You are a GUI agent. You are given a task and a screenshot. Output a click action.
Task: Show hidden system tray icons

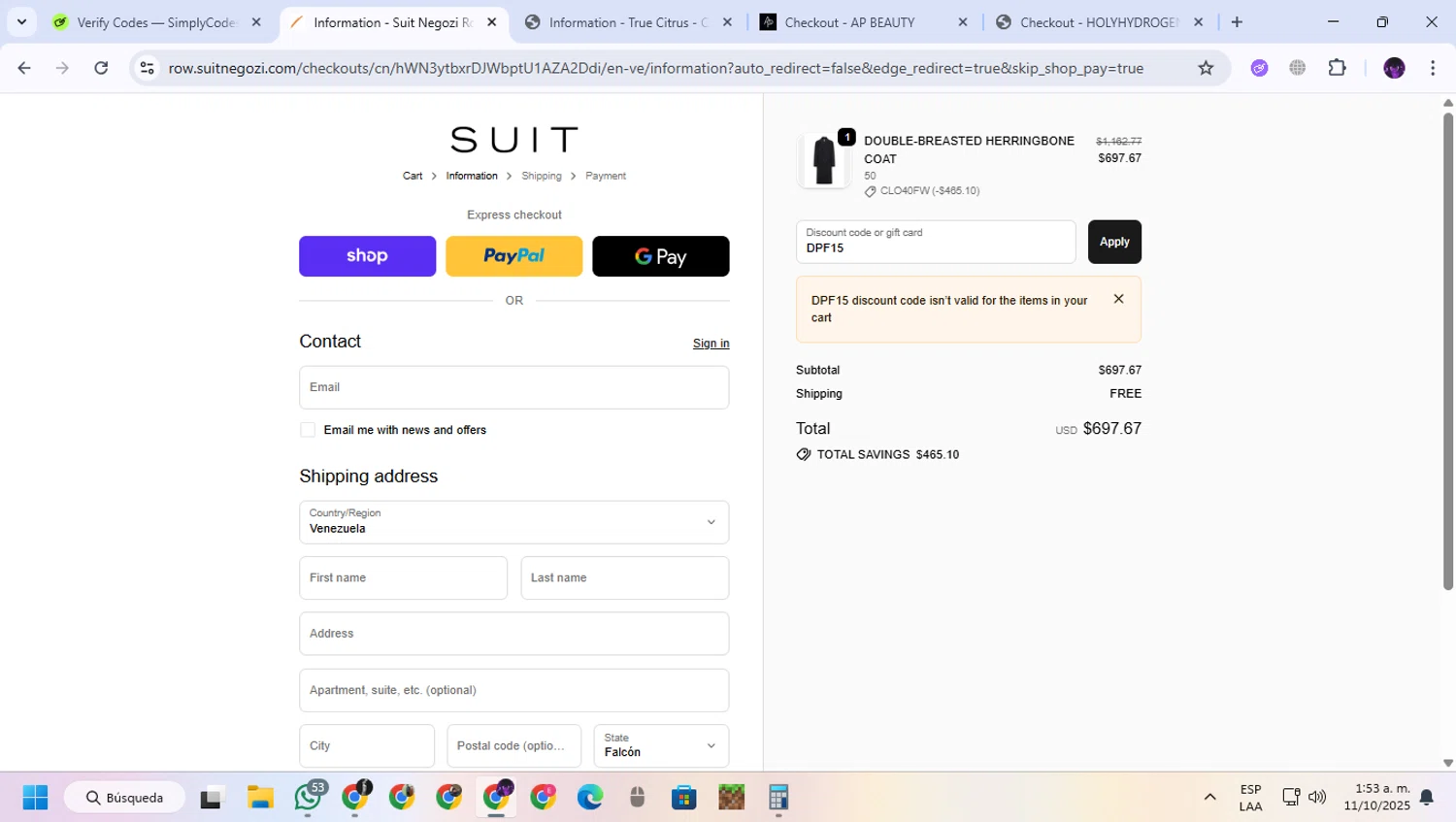[x=1209, y=798]
